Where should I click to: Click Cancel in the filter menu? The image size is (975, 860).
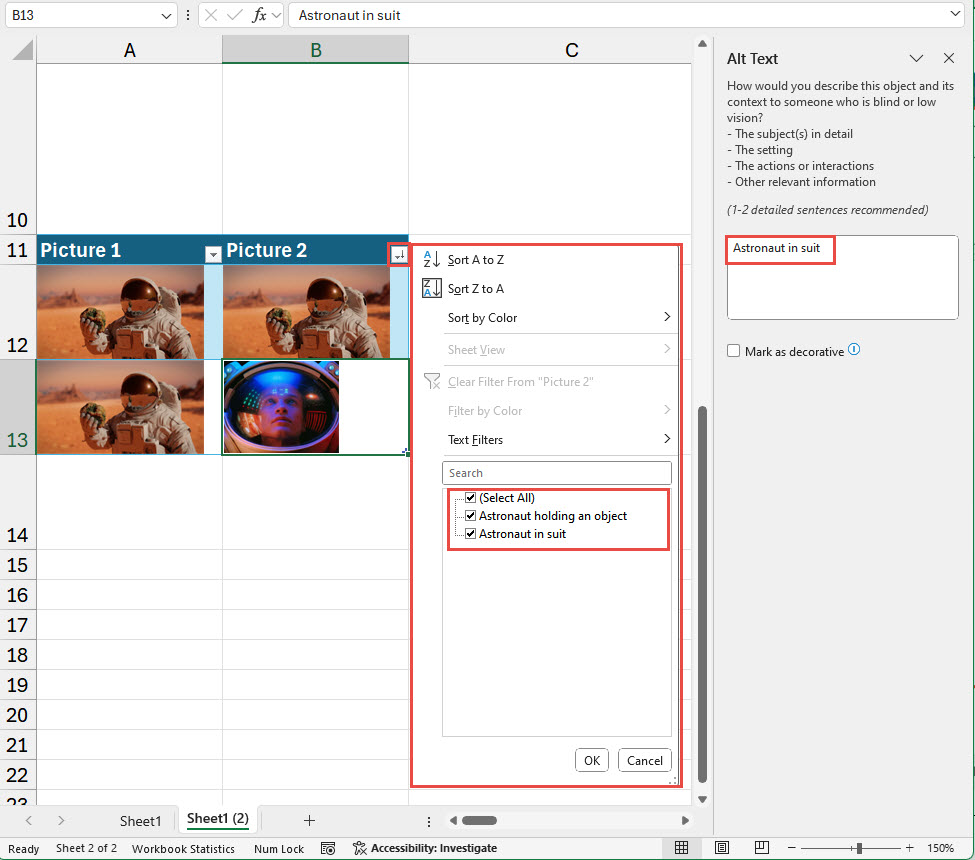[x=644, y=760]
